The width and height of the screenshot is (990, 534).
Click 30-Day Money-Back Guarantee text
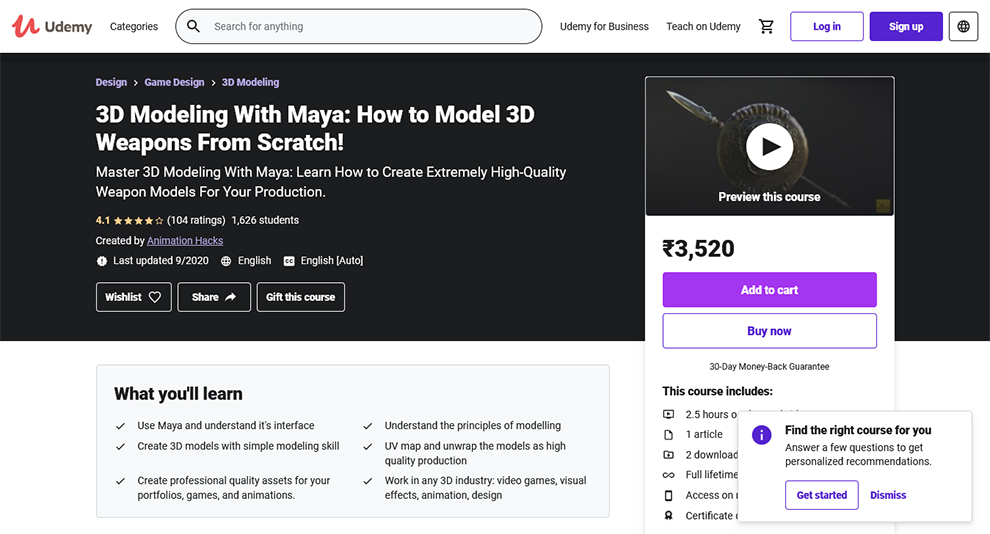pos(769,367)
